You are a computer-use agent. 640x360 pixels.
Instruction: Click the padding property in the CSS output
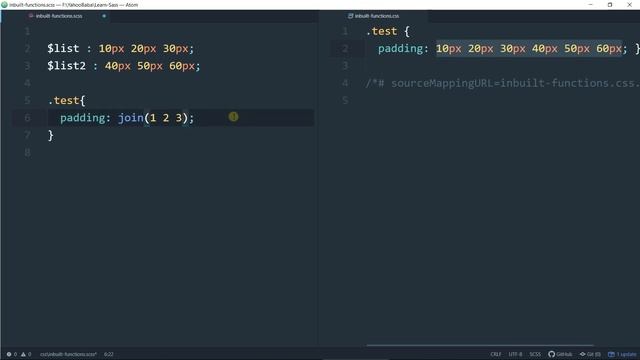coord(401,49)
